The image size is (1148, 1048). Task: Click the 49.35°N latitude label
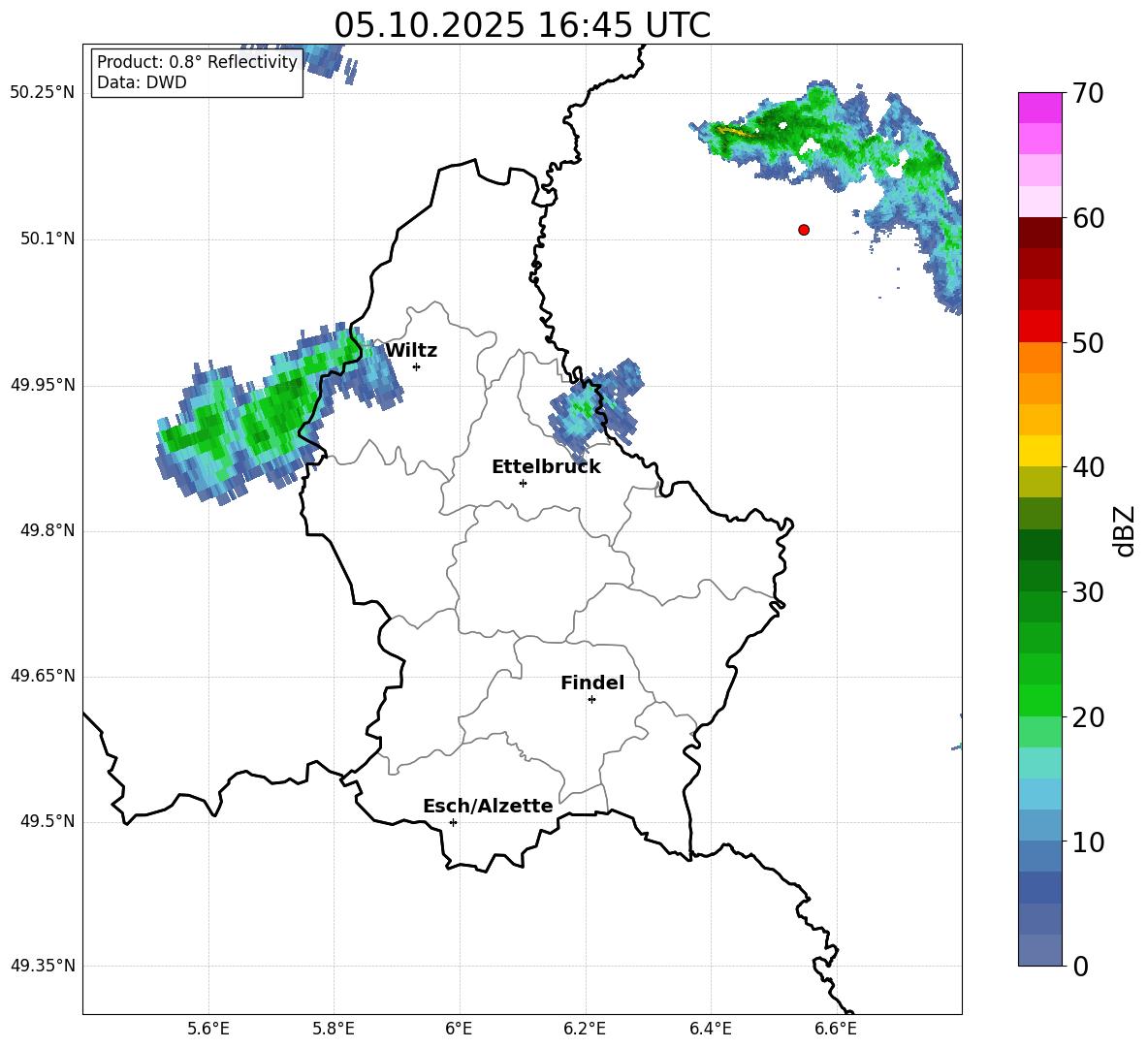43,967
